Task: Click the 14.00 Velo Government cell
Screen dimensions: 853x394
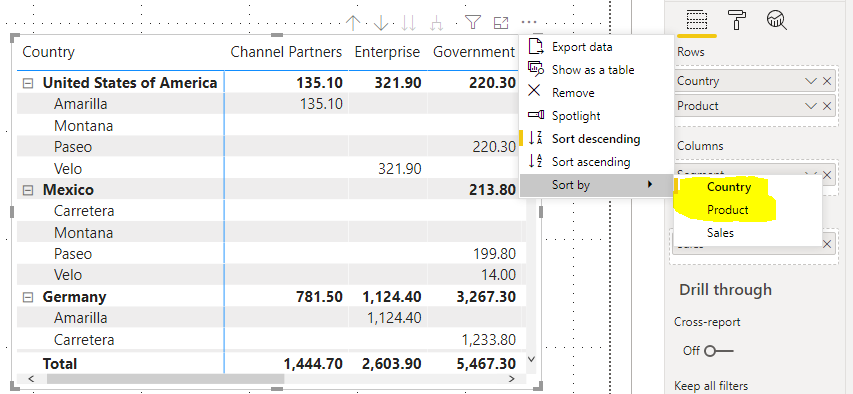Action: click(x=498, y=275)
